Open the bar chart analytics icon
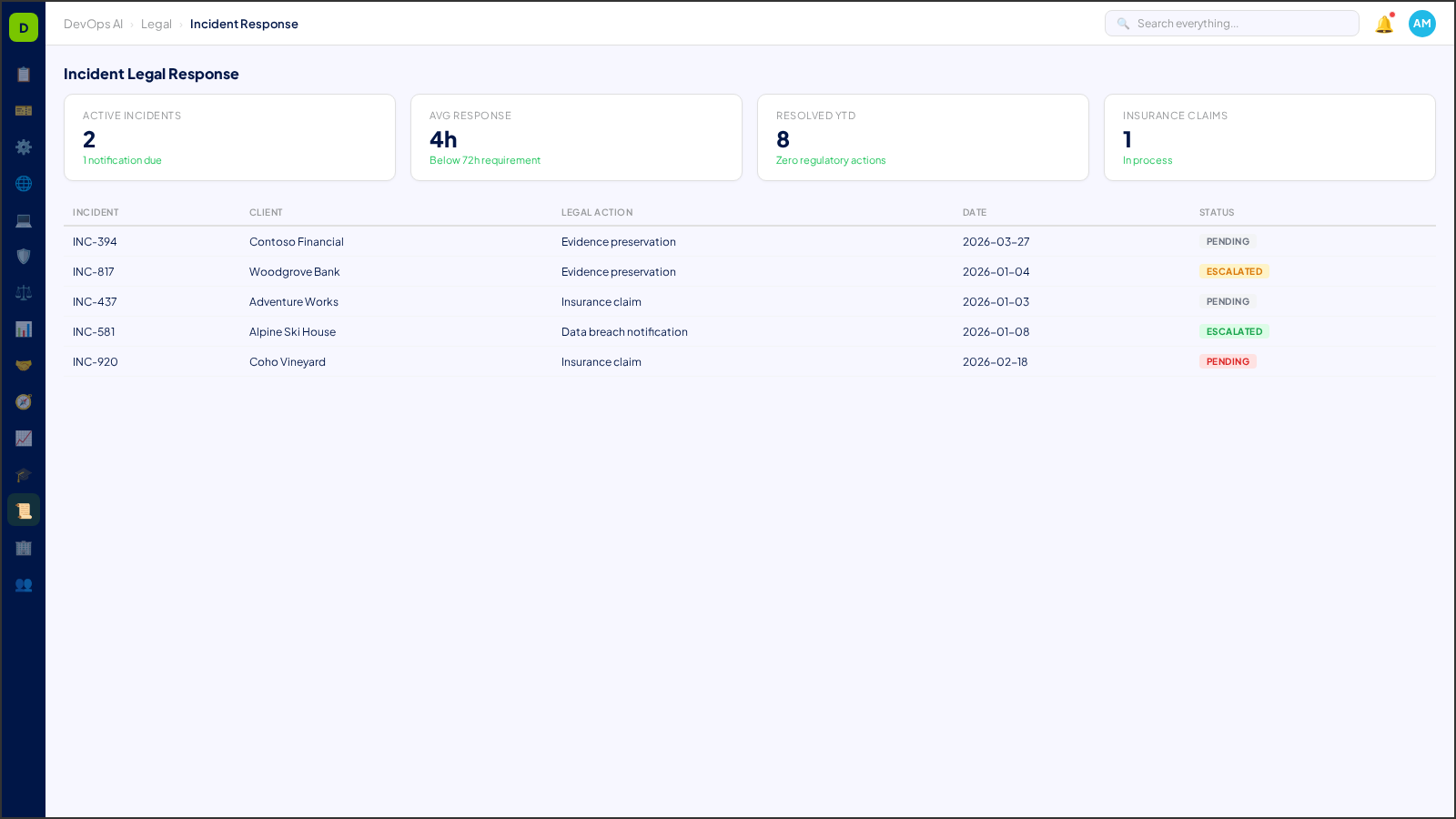Viewport: 1456px width, 819px height. 24,329
